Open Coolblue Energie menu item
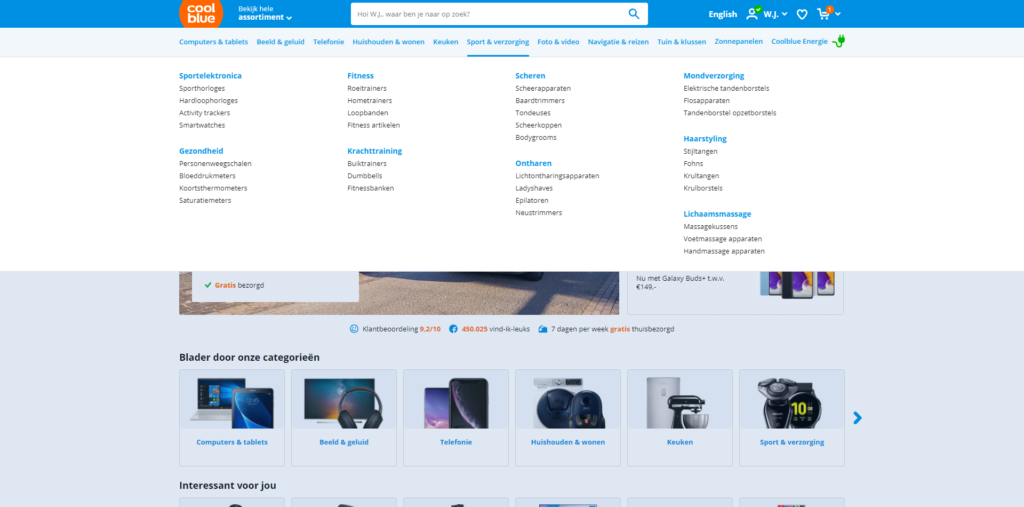The height and width of the screenshot is (507, 1024). point(799,41)
